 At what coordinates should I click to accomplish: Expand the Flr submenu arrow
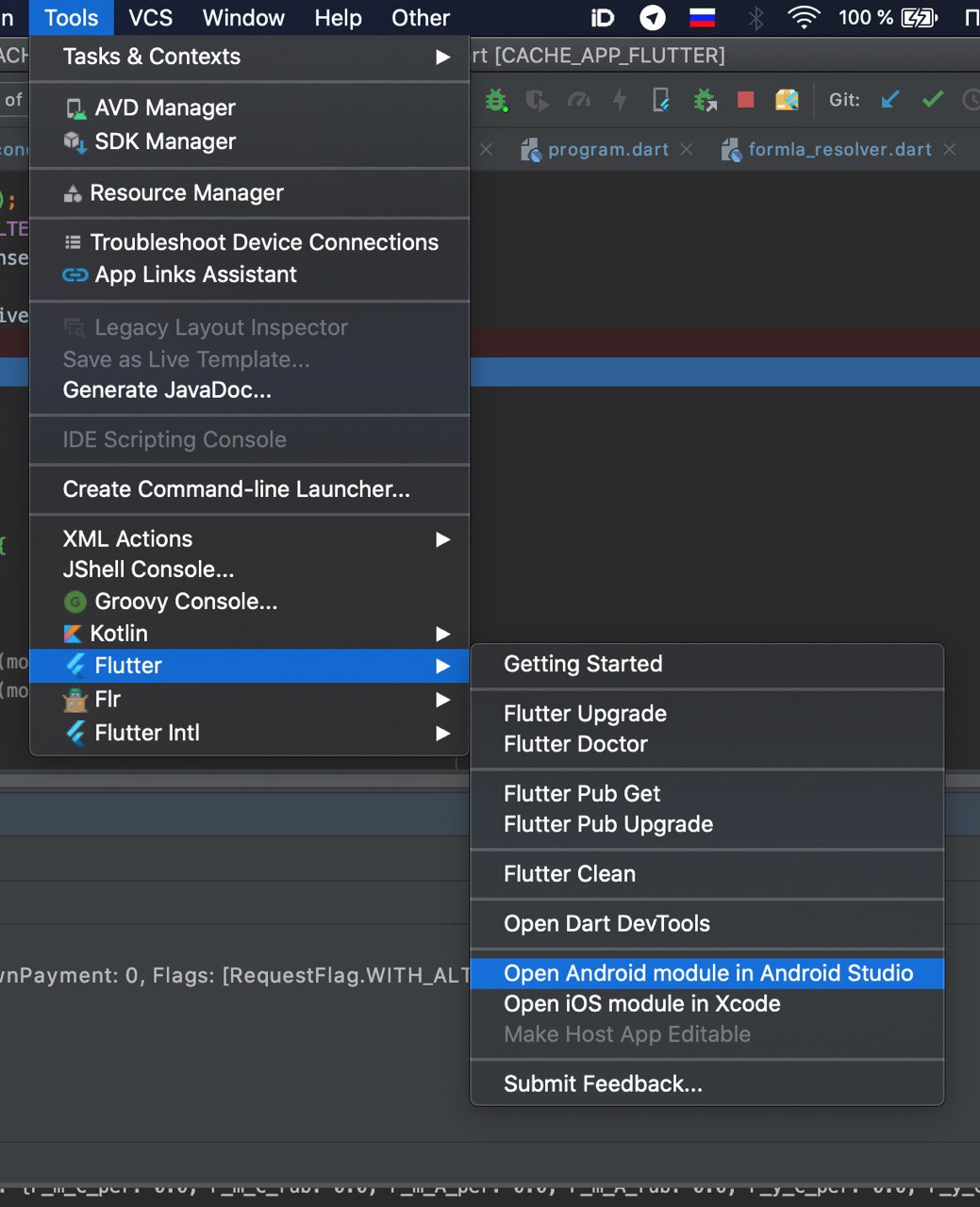coord(442,700)
